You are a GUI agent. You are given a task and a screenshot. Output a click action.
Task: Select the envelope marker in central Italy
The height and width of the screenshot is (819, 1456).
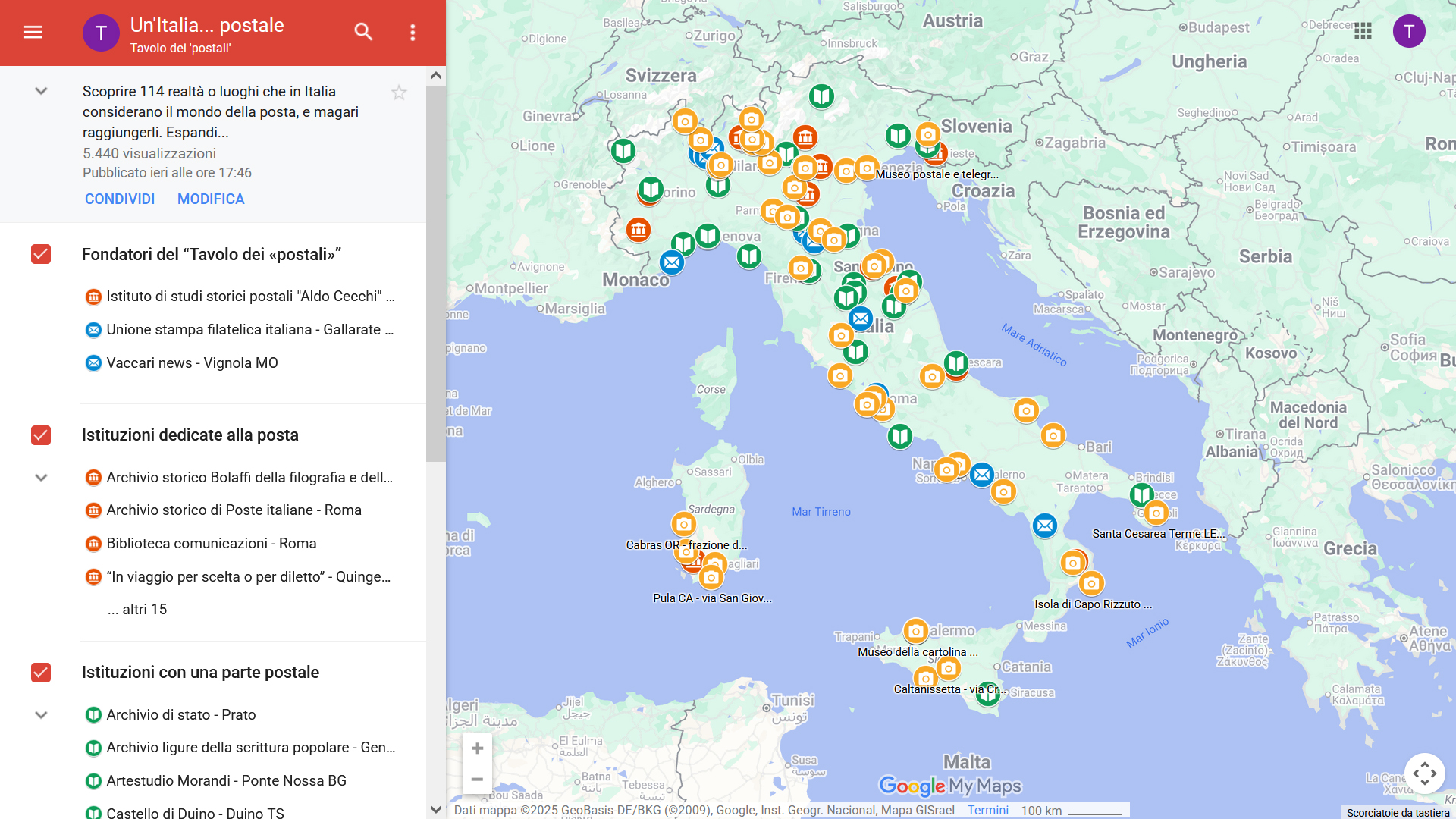(x=860, y=318)
